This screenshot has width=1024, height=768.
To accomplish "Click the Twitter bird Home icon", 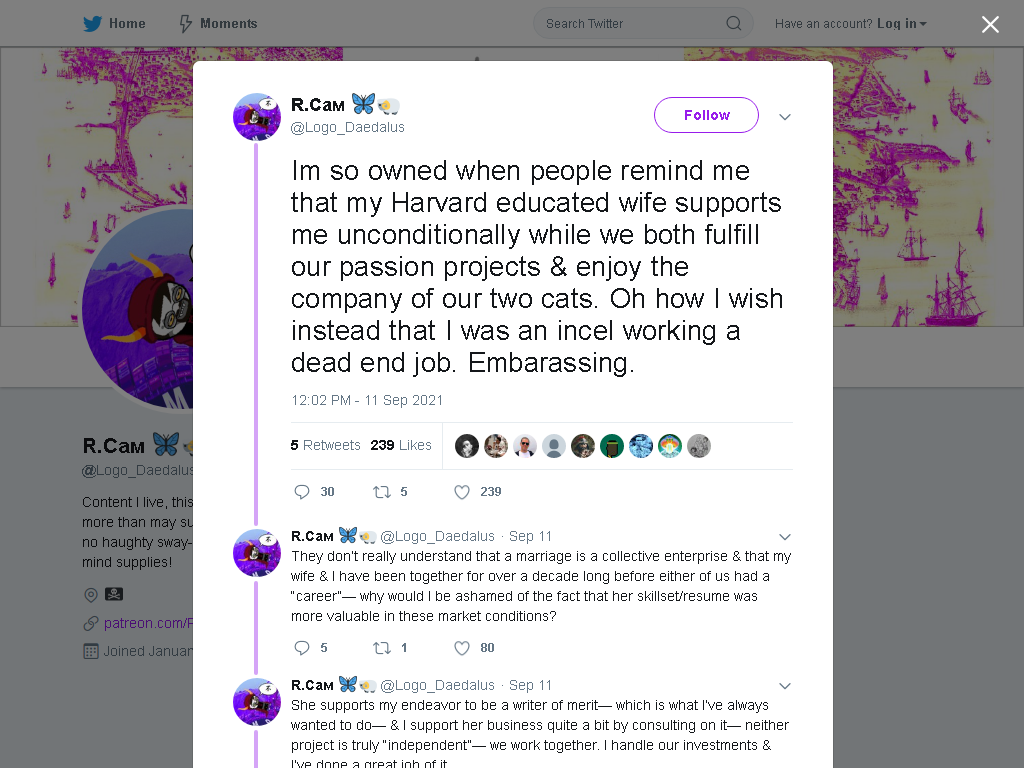I will tap(92, 24).
